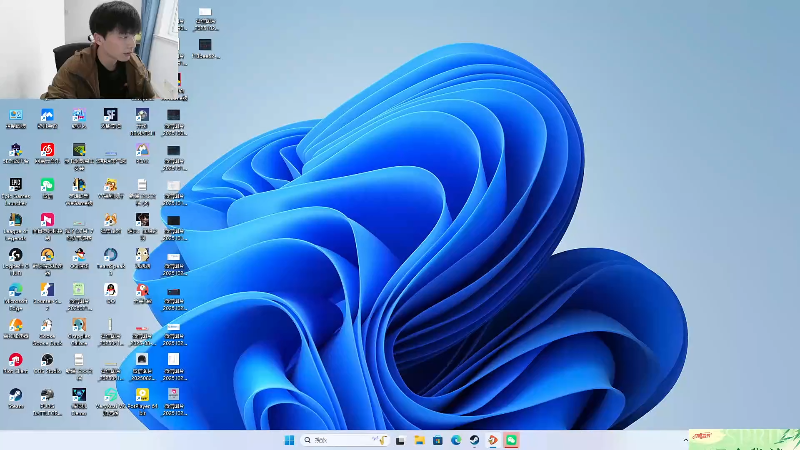Viewport: 800px width, 450px height.
Task: Open Epic Games Launcher desktop shortcut
Action: (x=15, y=186)
